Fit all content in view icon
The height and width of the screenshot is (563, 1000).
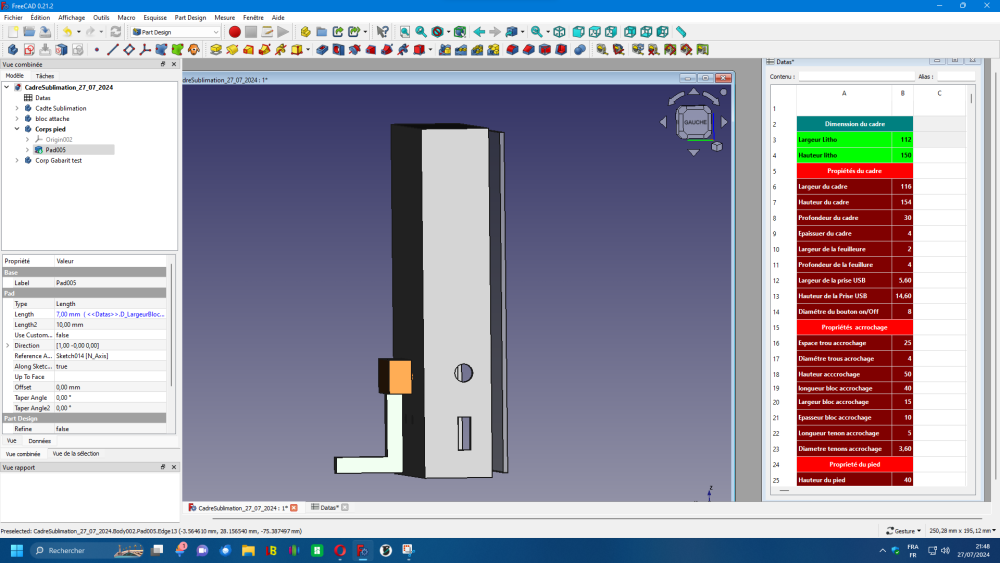coord(405,32)
